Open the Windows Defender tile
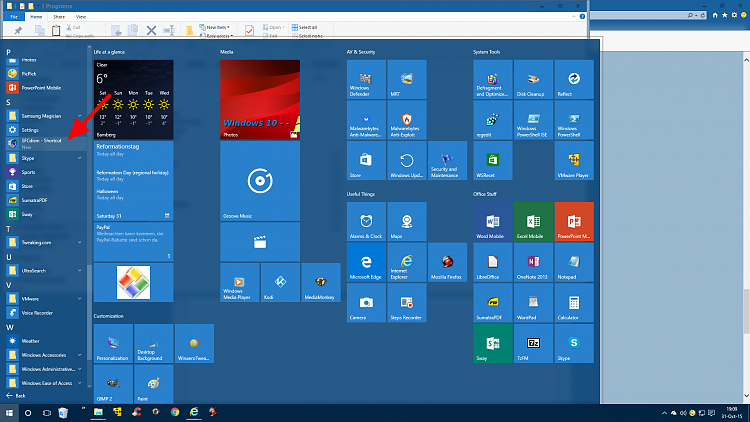Viewport: 750px width, 422px height. pos(366,79)
